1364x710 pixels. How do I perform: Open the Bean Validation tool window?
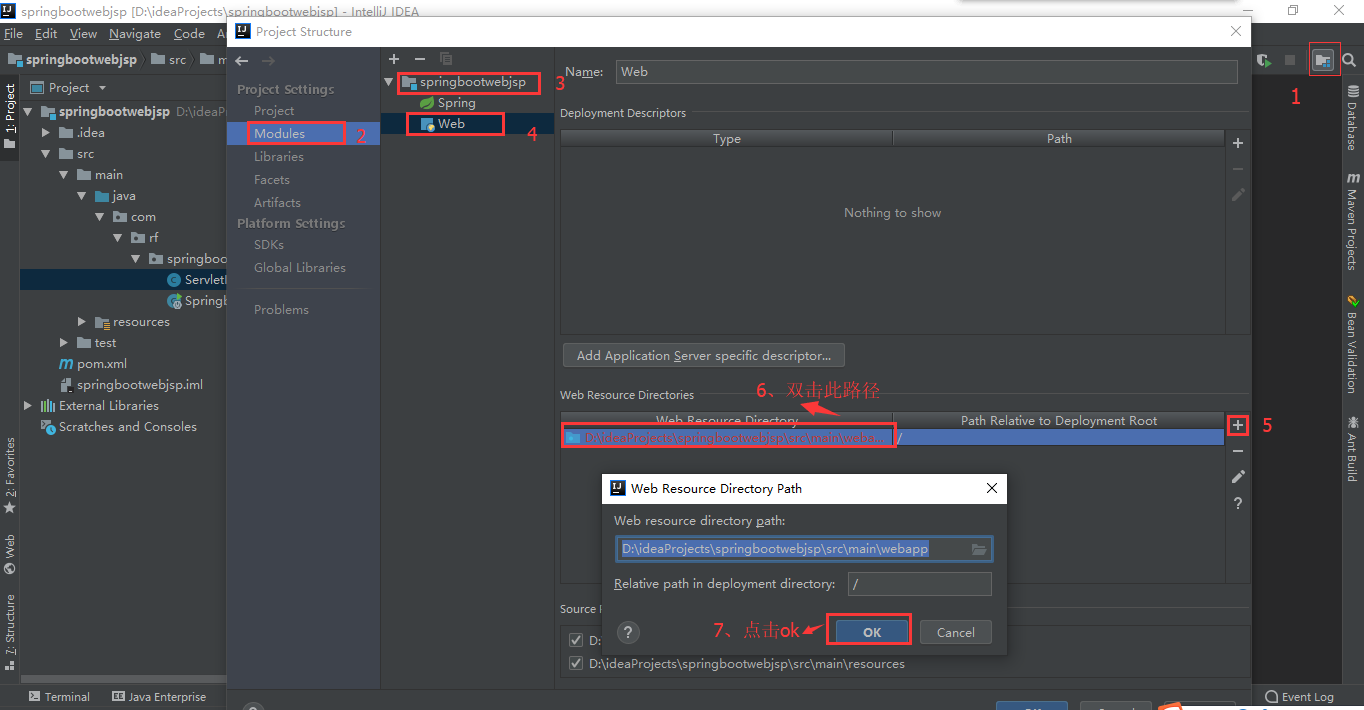[1352, 343]
